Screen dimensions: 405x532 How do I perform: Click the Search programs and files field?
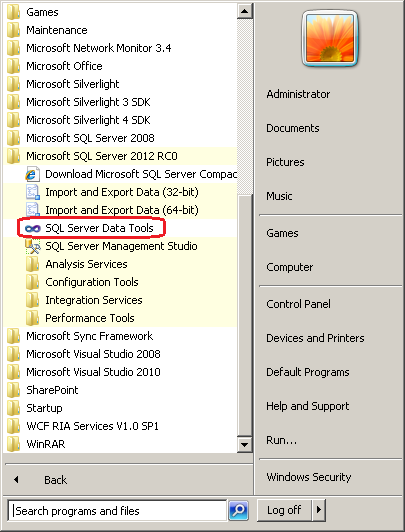tap(117, 510)
